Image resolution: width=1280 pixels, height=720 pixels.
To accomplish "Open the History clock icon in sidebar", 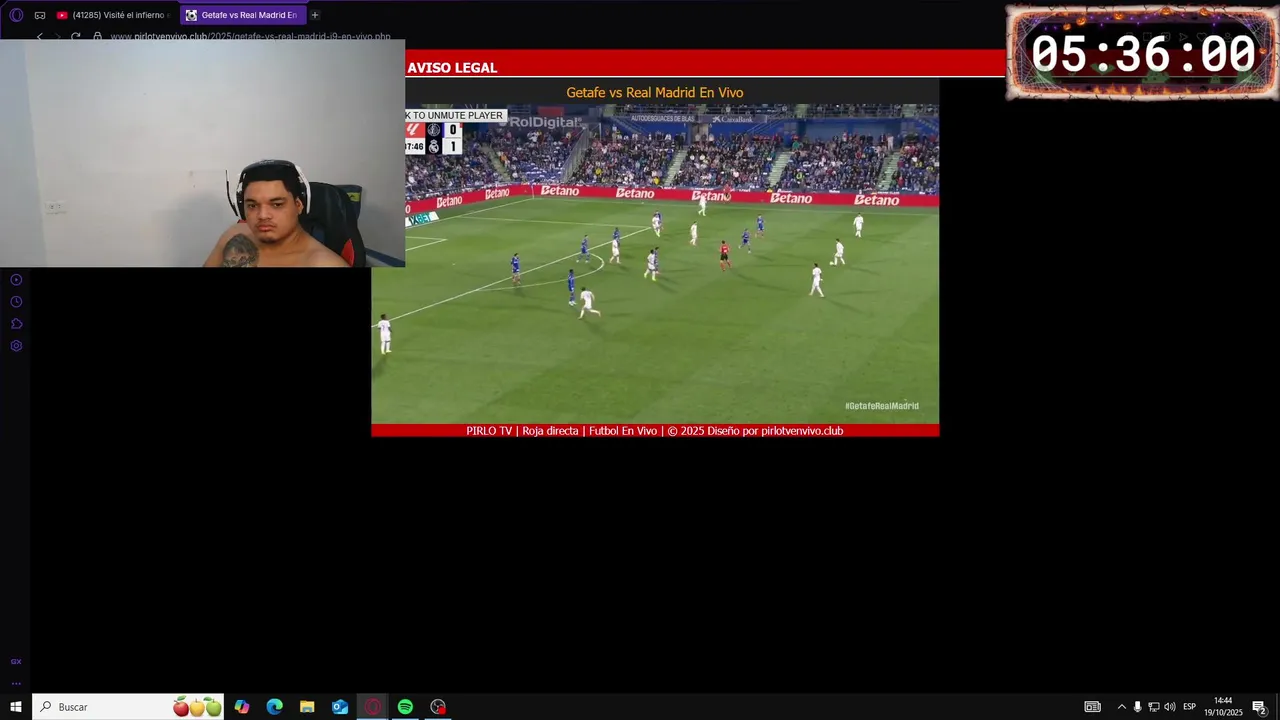I will pos(16,302).
